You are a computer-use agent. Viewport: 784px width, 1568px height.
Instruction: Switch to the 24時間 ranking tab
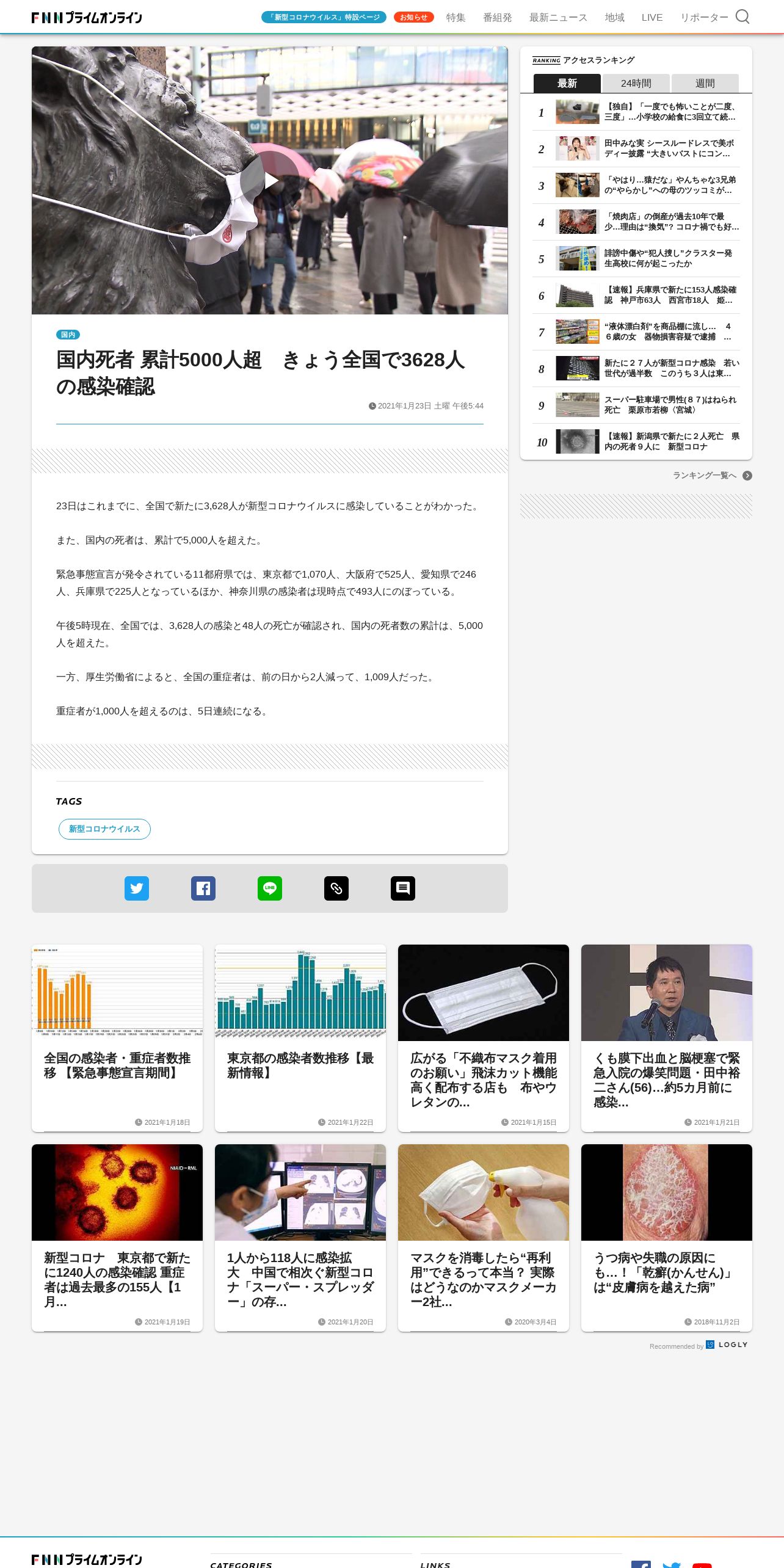tap(636, 83)
